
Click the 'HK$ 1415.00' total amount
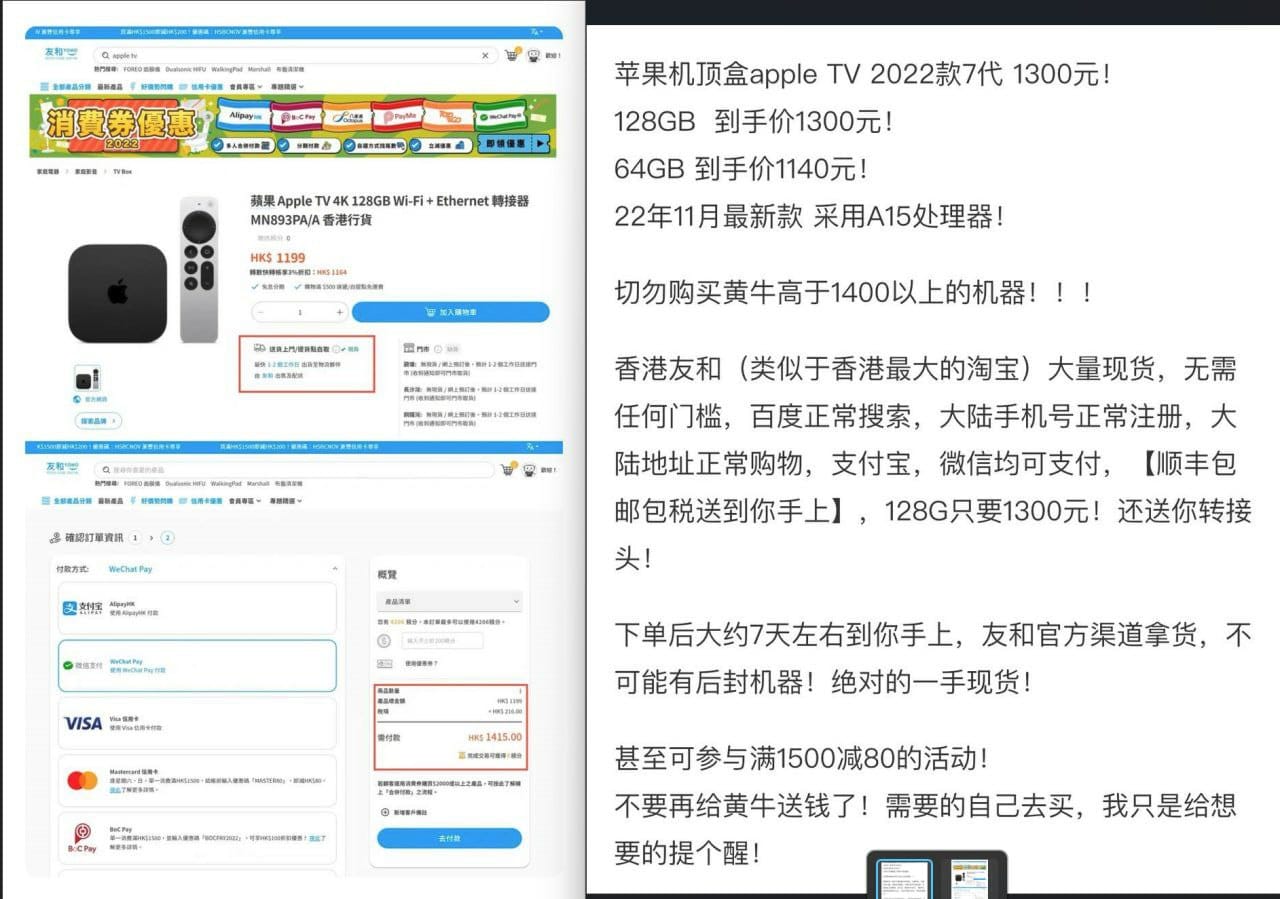tap(495, 737)
